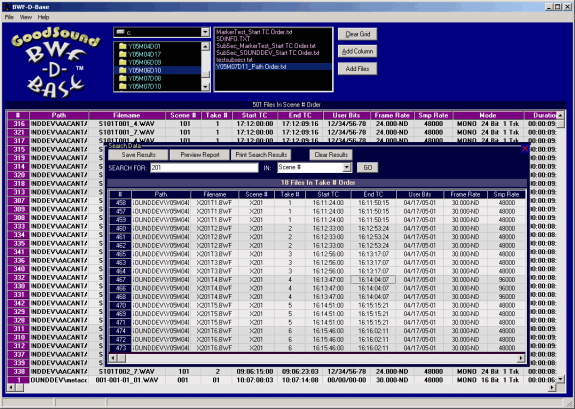Click the SEARCH FOR input field
575x409 pixels.
click(204, 168)
